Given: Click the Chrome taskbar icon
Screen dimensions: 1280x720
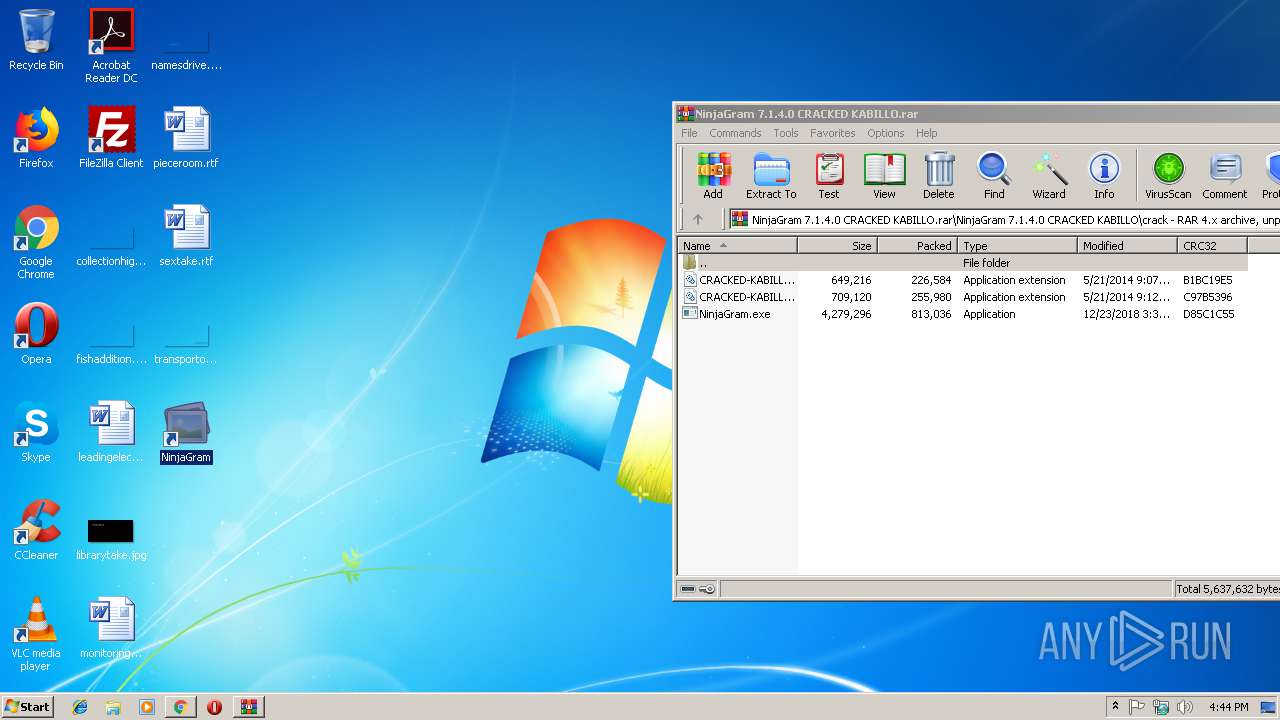Looking at the screenshot, I should [180, 707].
